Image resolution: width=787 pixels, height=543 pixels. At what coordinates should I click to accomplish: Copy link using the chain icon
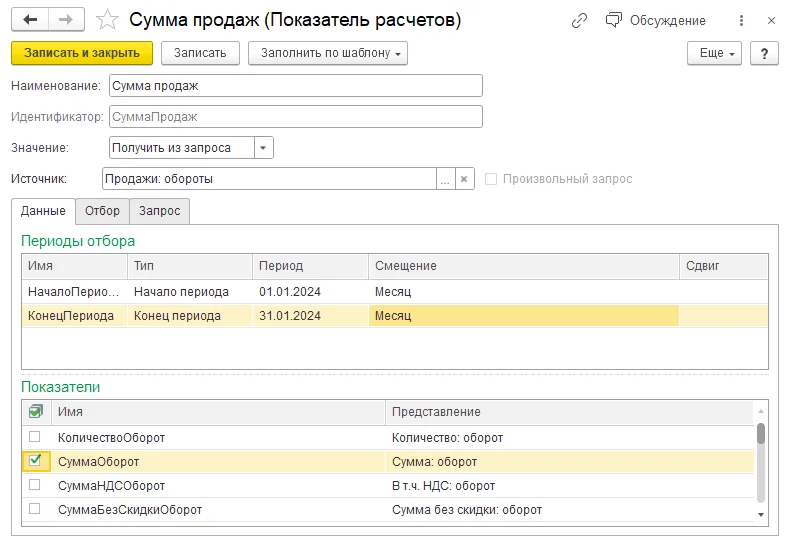pyautogui.click(x=579, y=21)
